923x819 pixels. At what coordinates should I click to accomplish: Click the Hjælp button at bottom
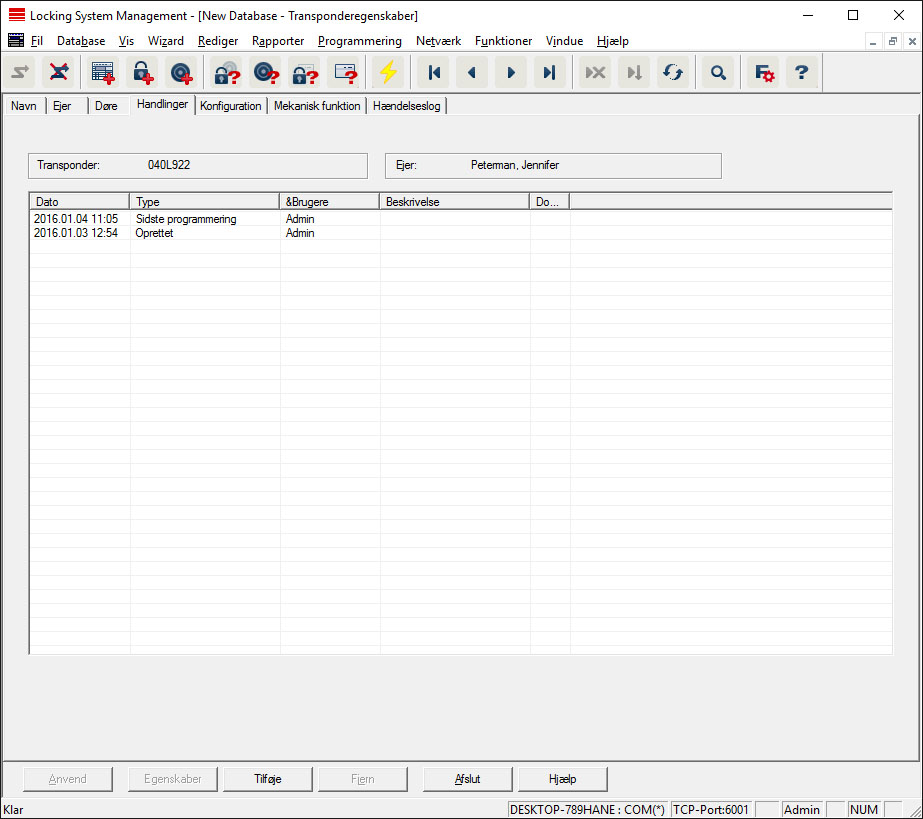coord(562,779)
